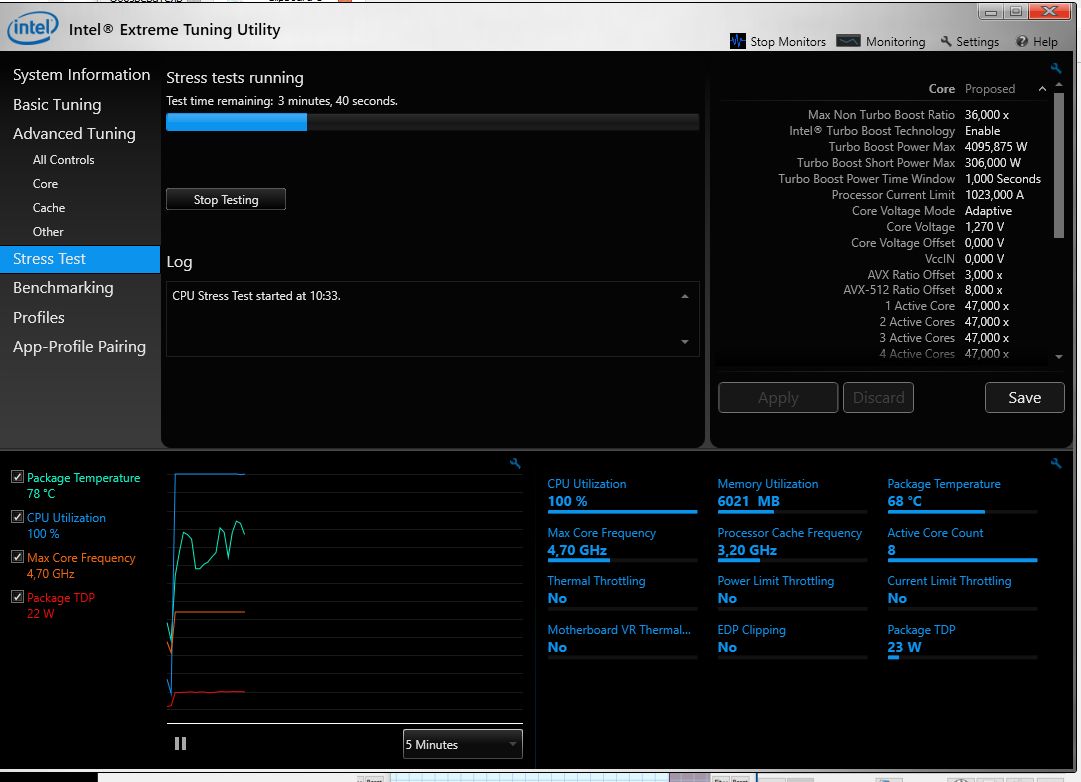Click the Help question mark icon

[x=1022, y=41]
